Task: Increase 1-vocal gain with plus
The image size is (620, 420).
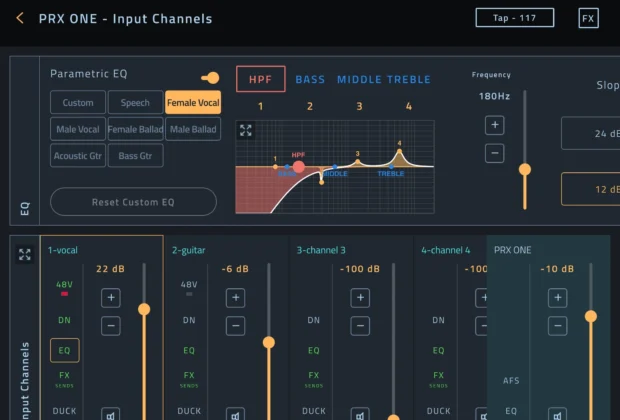Action: click(111, 298)
